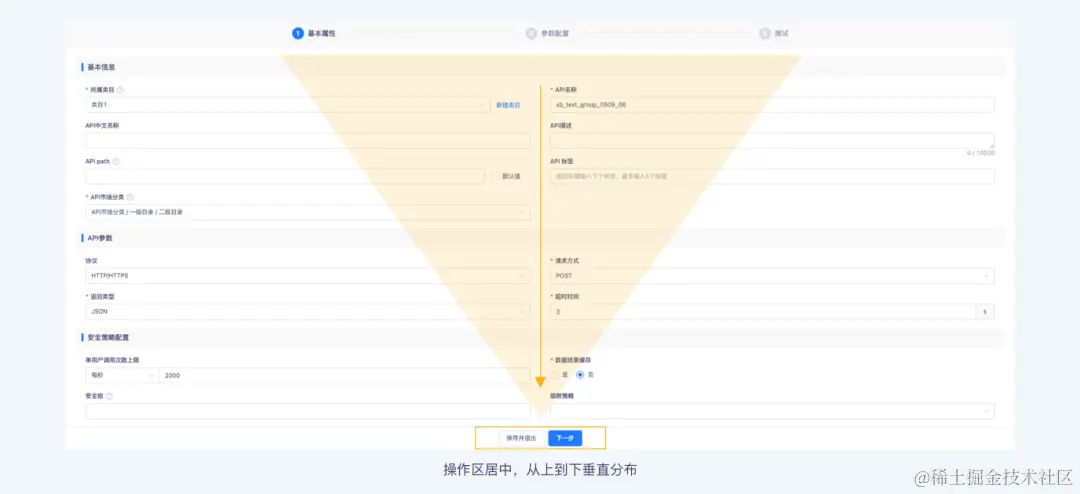Click the help icon next to 安全组

click(110, 396)
